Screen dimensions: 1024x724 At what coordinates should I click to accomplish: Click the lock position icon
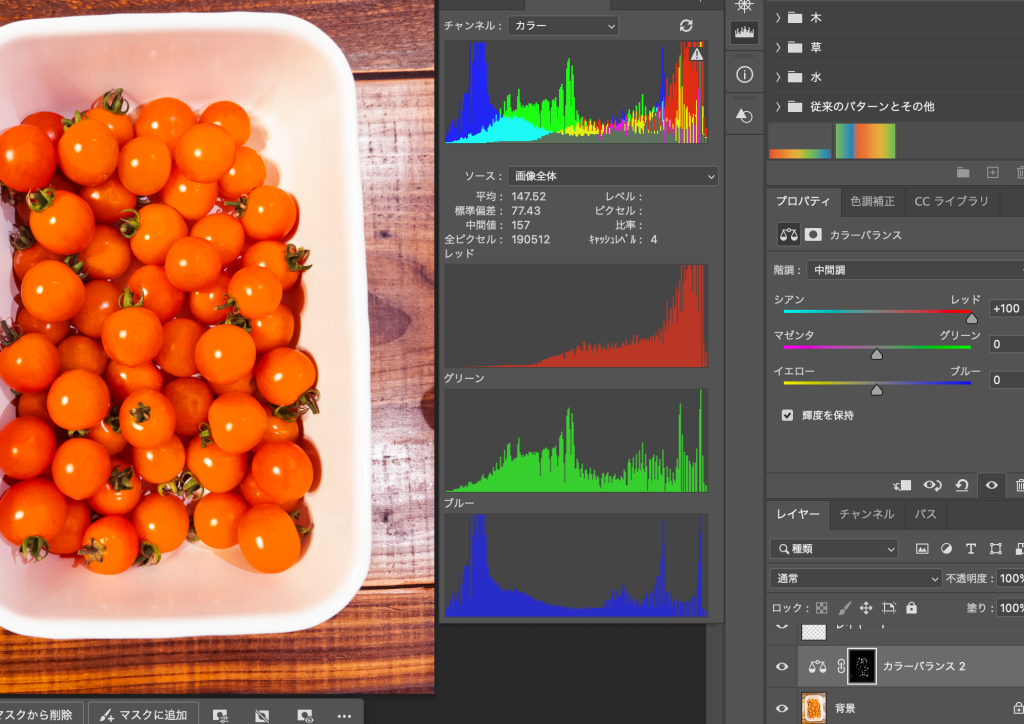tap(866, 608)
